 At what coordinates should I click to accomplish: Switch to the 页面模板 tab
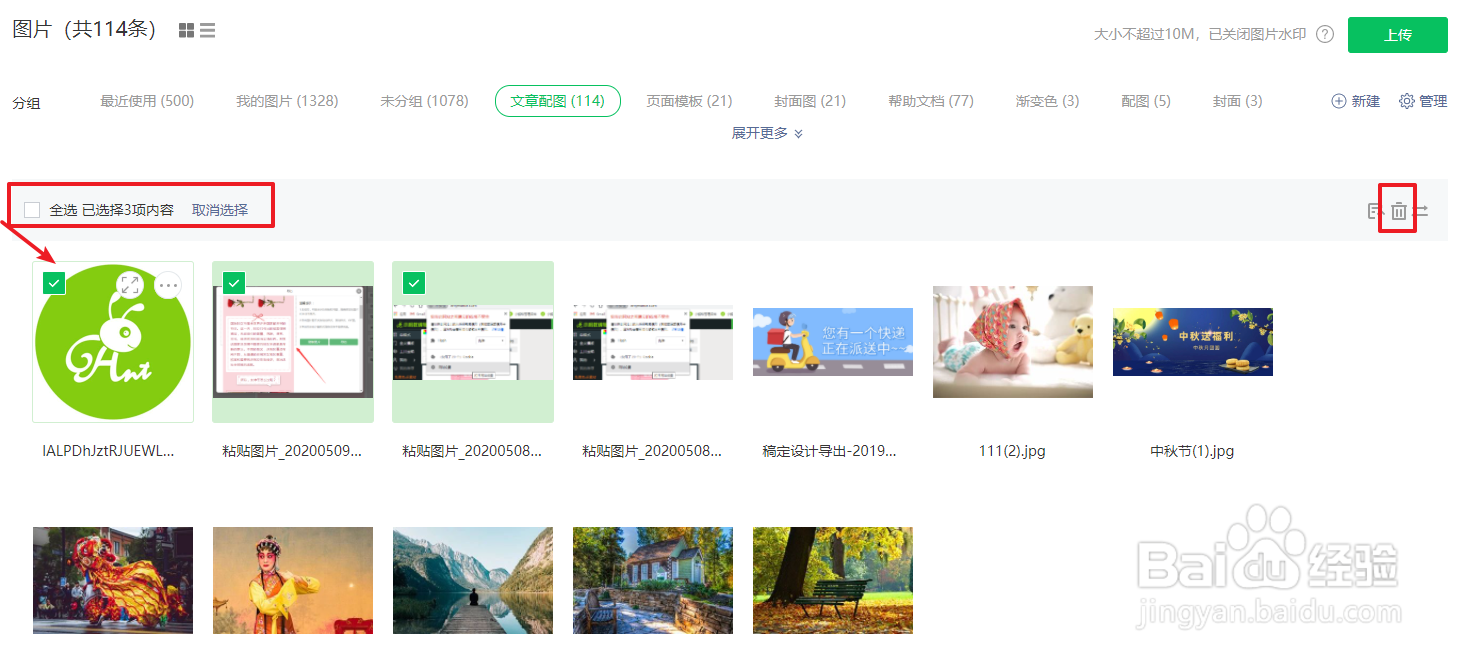(688, 101)
